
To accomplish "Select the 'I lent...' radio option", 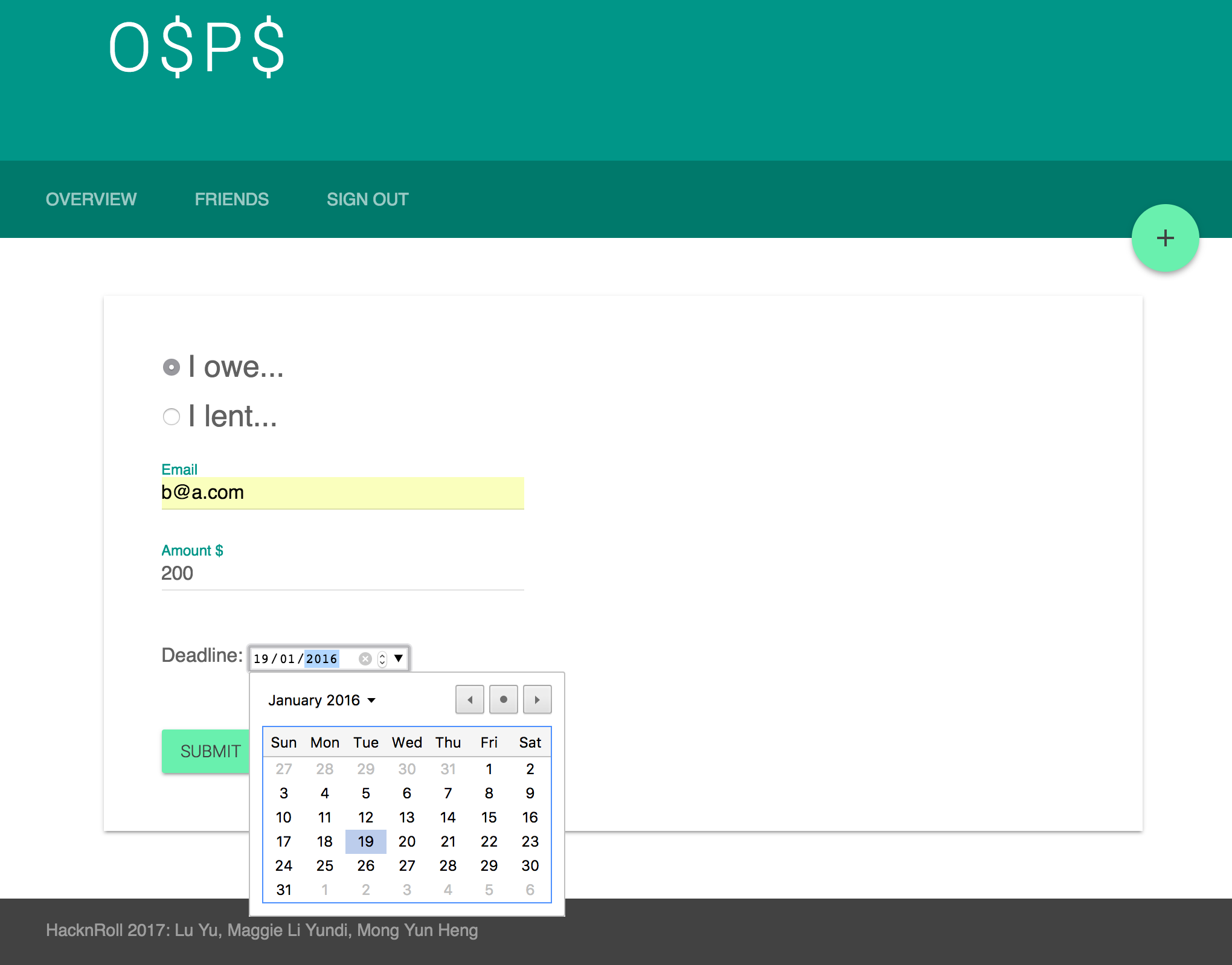I will (x=172, y=417).
